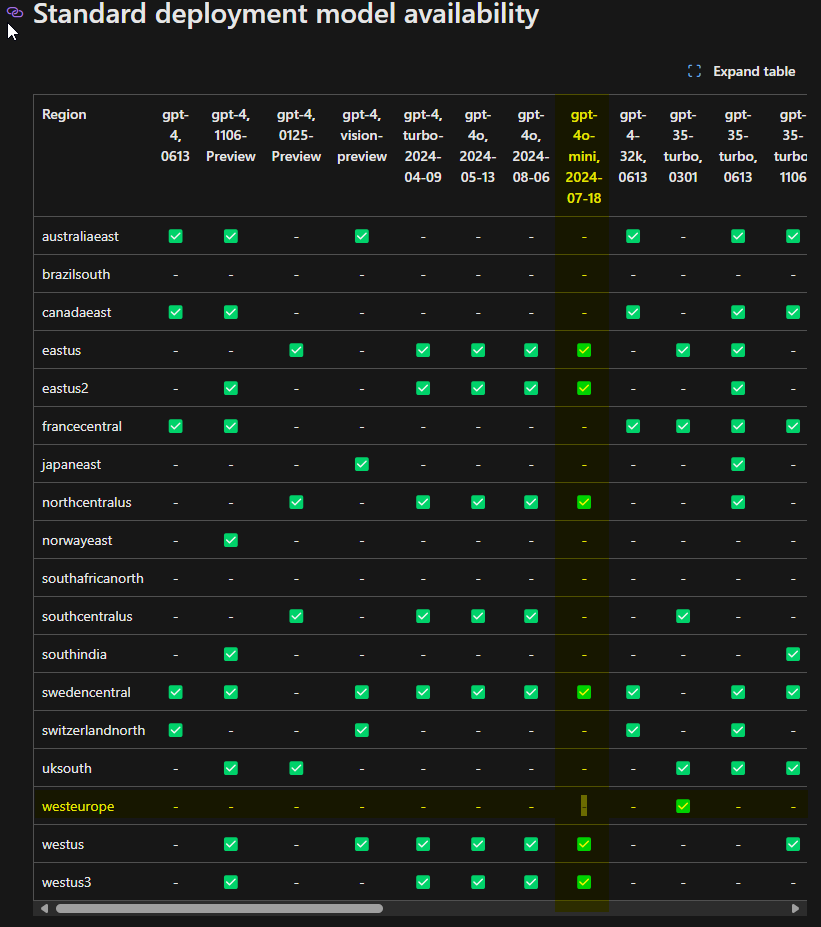
Task: Click the 'westus3' region name
Action: point(67,883)
